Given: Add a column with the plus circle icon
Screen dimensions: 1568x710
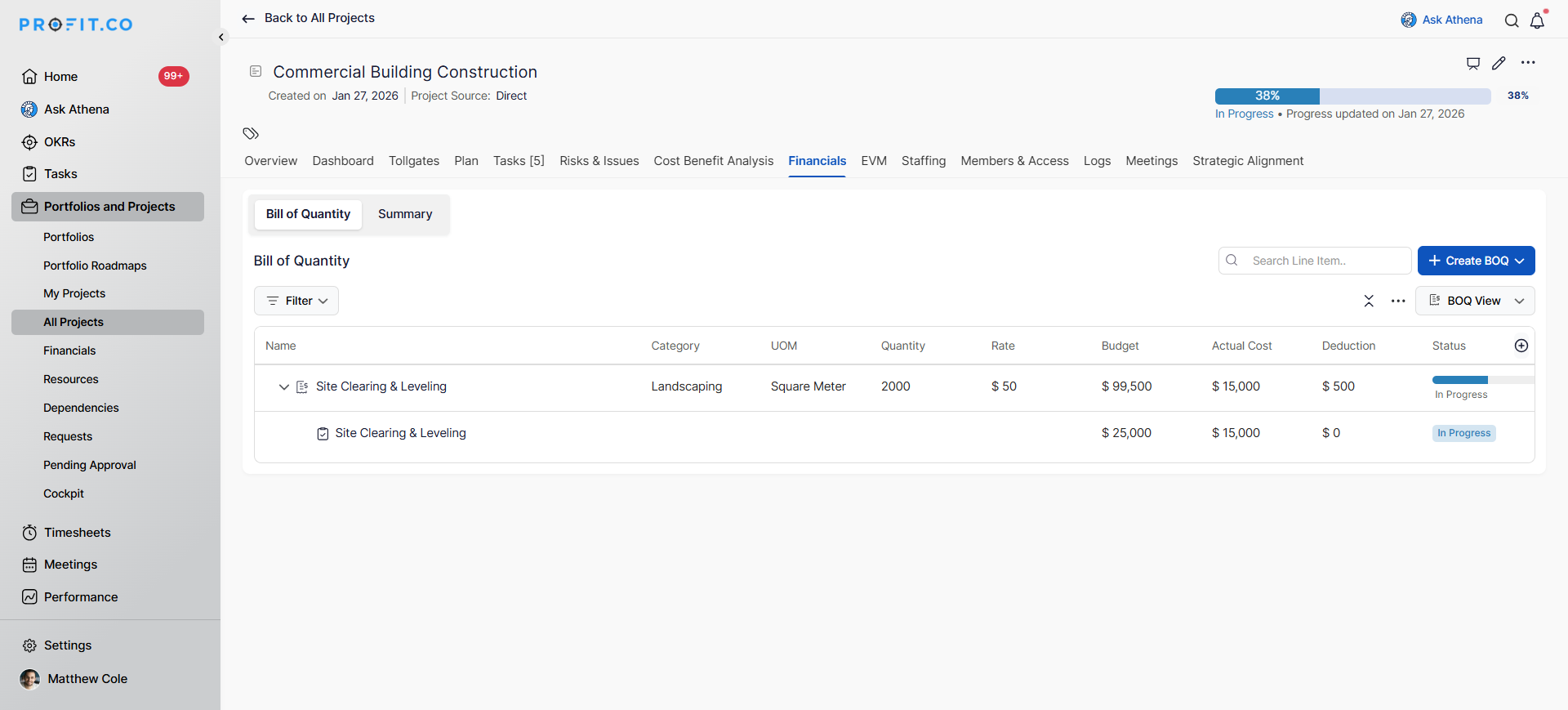Looking at the screenshot, I should [x=1521, y=346].
